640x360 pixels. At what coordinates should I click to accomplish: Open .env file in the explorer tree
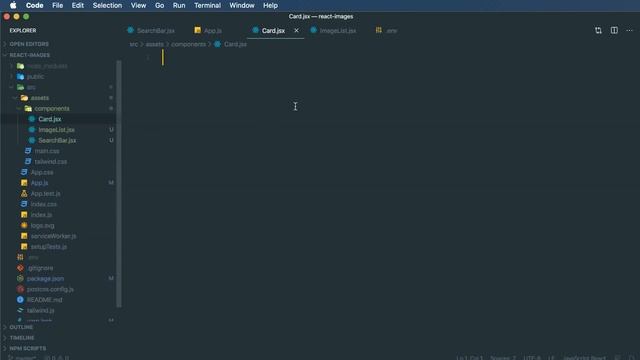(x=33, y=257)
